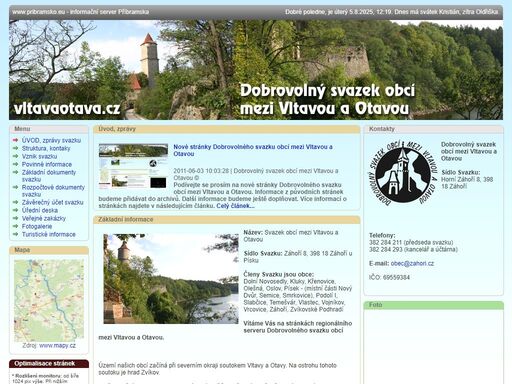Open the regional map thumbnail

coord(49,300)
